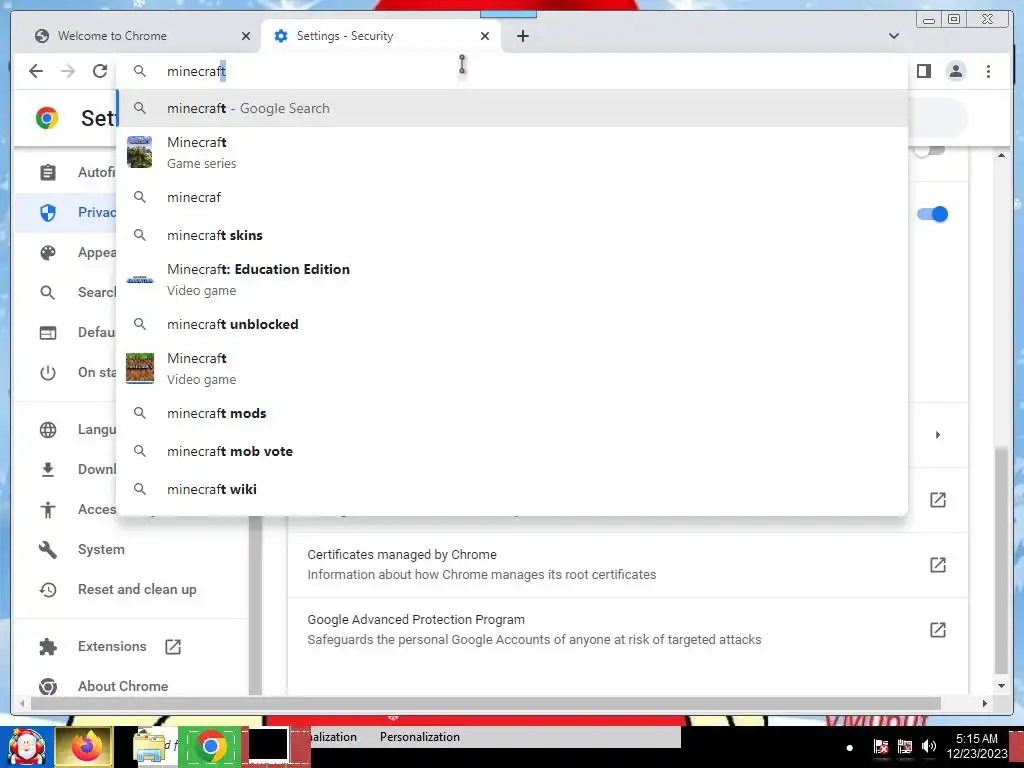
Task: Click vertical scrollbar up arrow
Action: pos(1001,155)
